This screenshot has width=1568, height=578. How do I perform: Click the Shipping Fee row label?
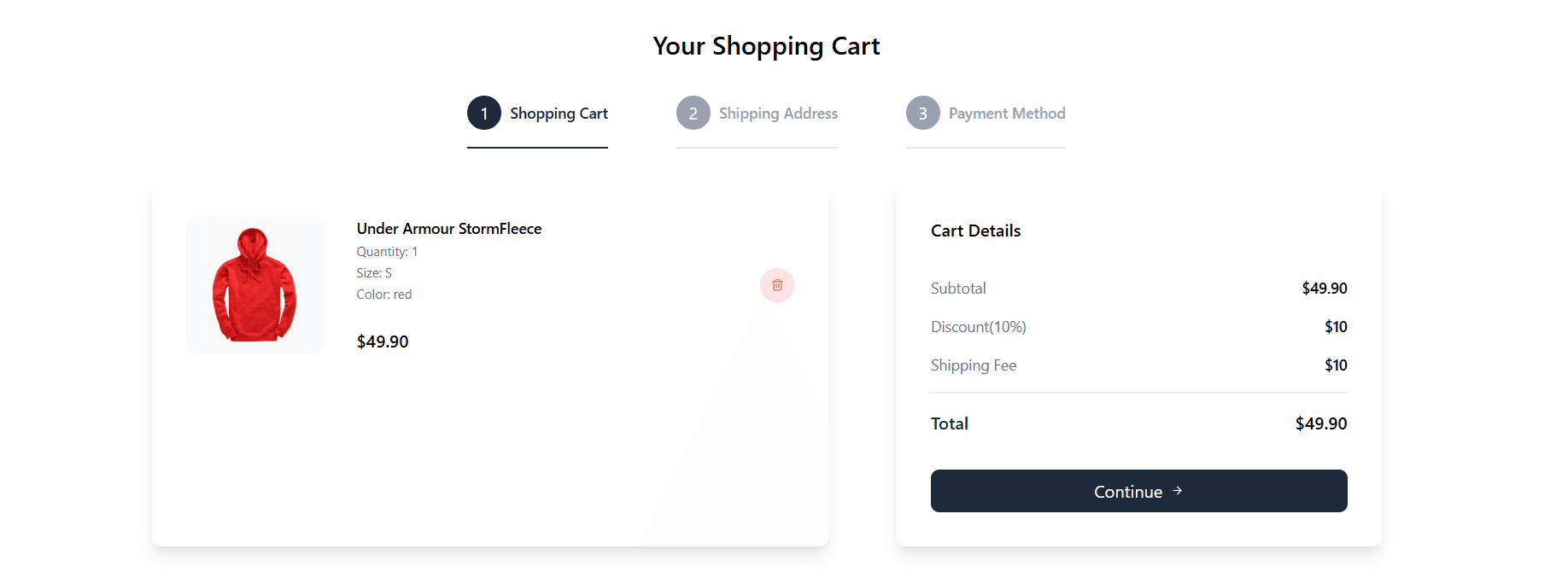974,365
